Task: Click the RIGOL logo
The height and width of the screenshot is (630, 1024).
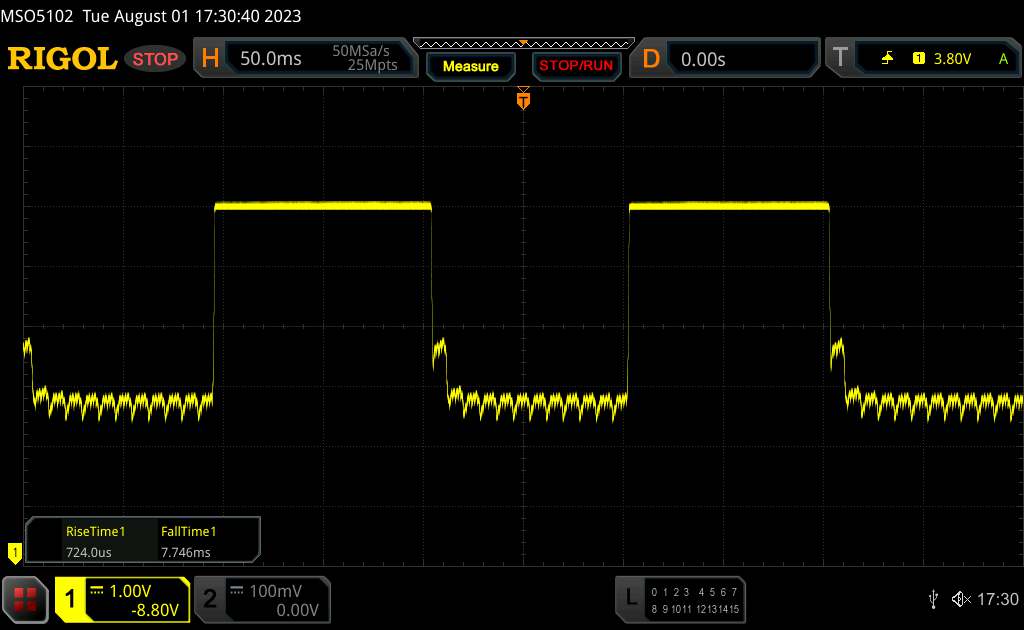Action: click(x=62, y=59)
